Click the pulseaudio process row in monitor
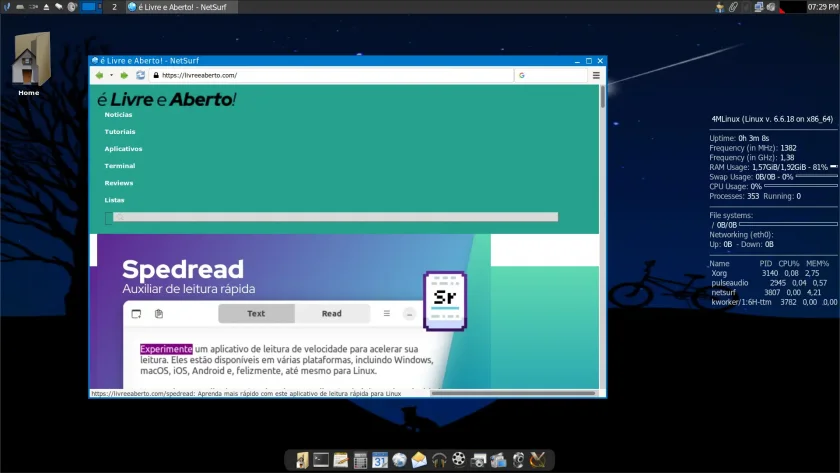Screen dimensions: 840x473 pos(769,283)
